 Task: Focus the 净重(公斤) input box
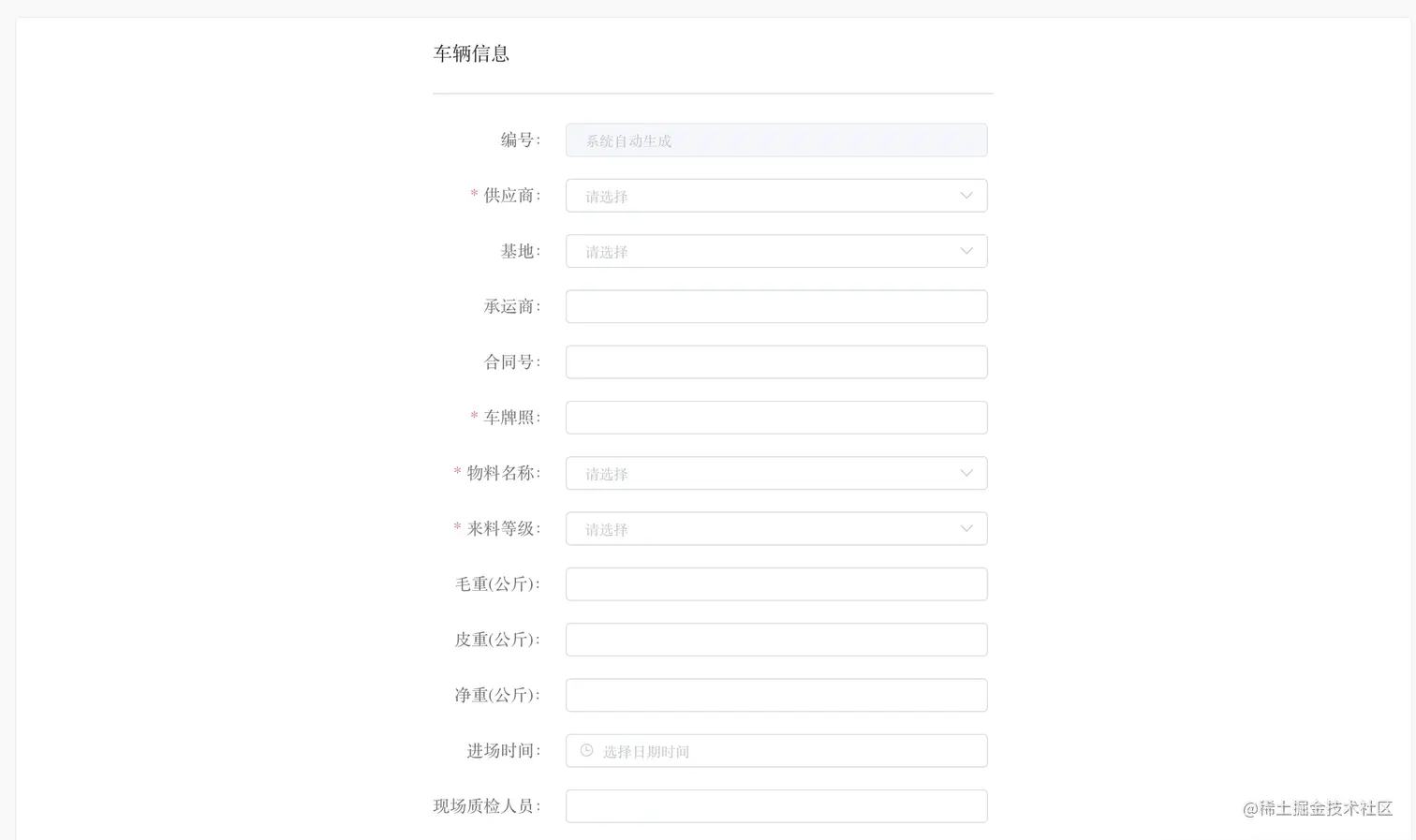tap(775, 695)
